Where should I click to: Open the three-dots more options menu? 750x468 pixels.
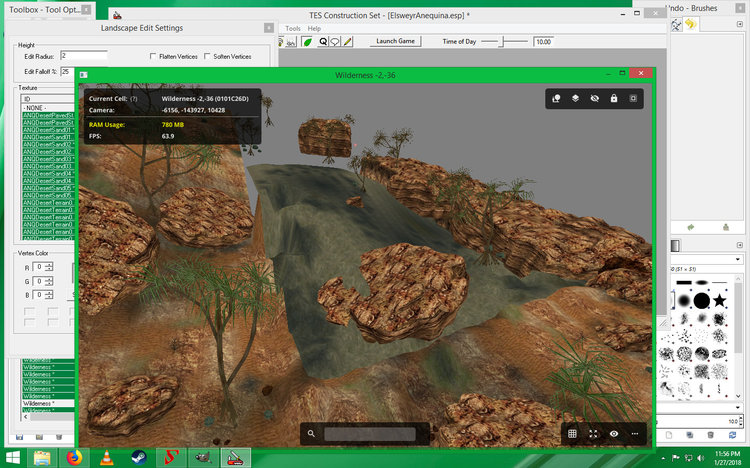(x=635, y=434)
